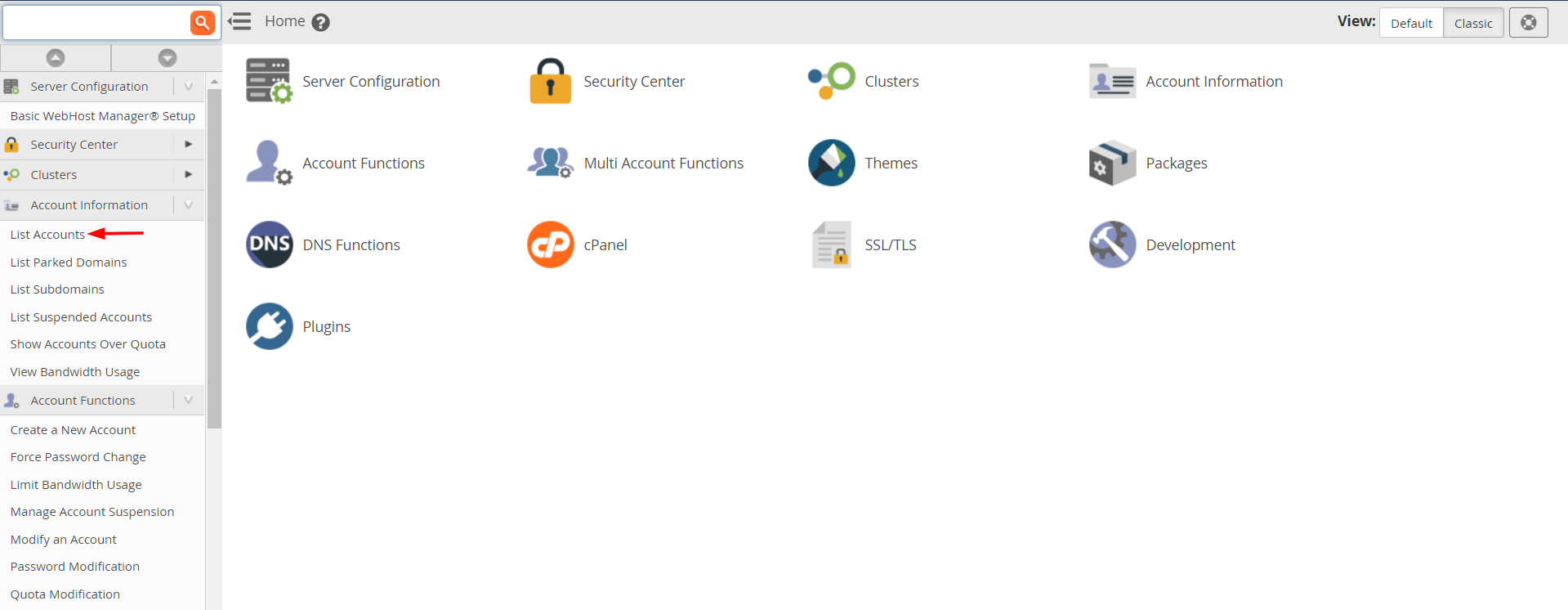Open the Server Configuration tile icon

coord(269,81)
